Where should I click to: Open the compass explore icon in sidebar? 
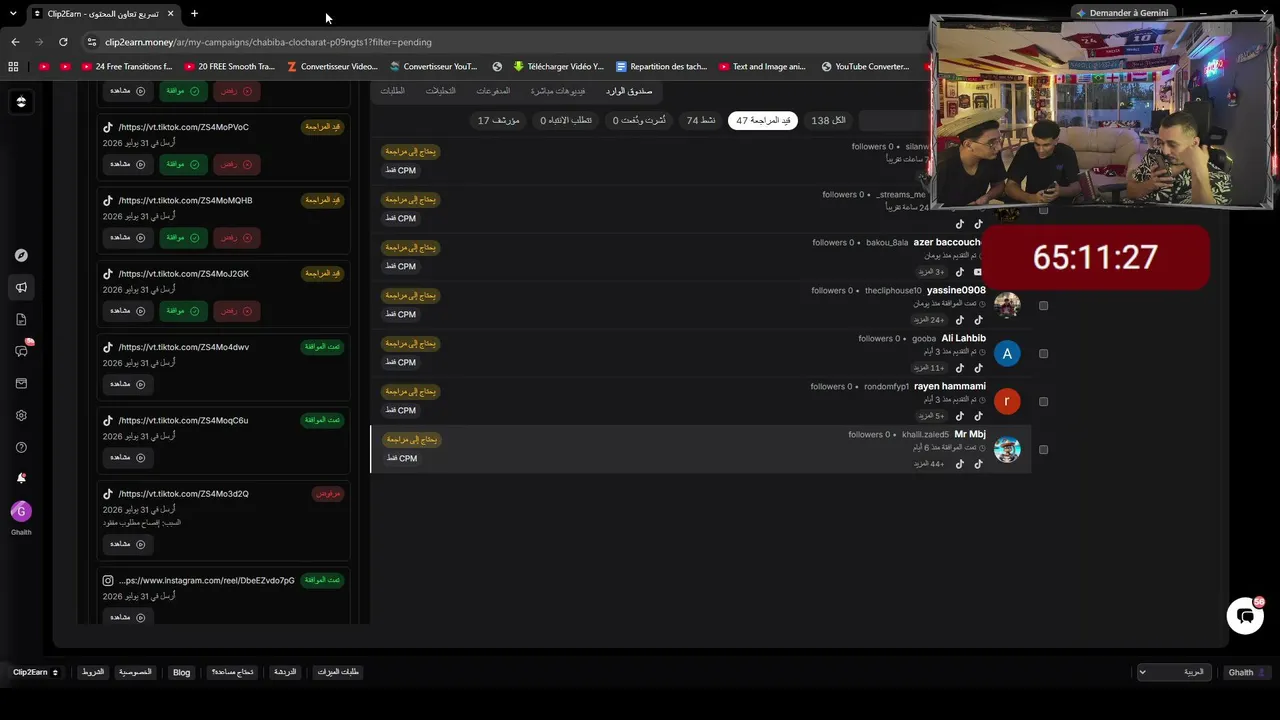pyautogui.click(x=21, y=255)
